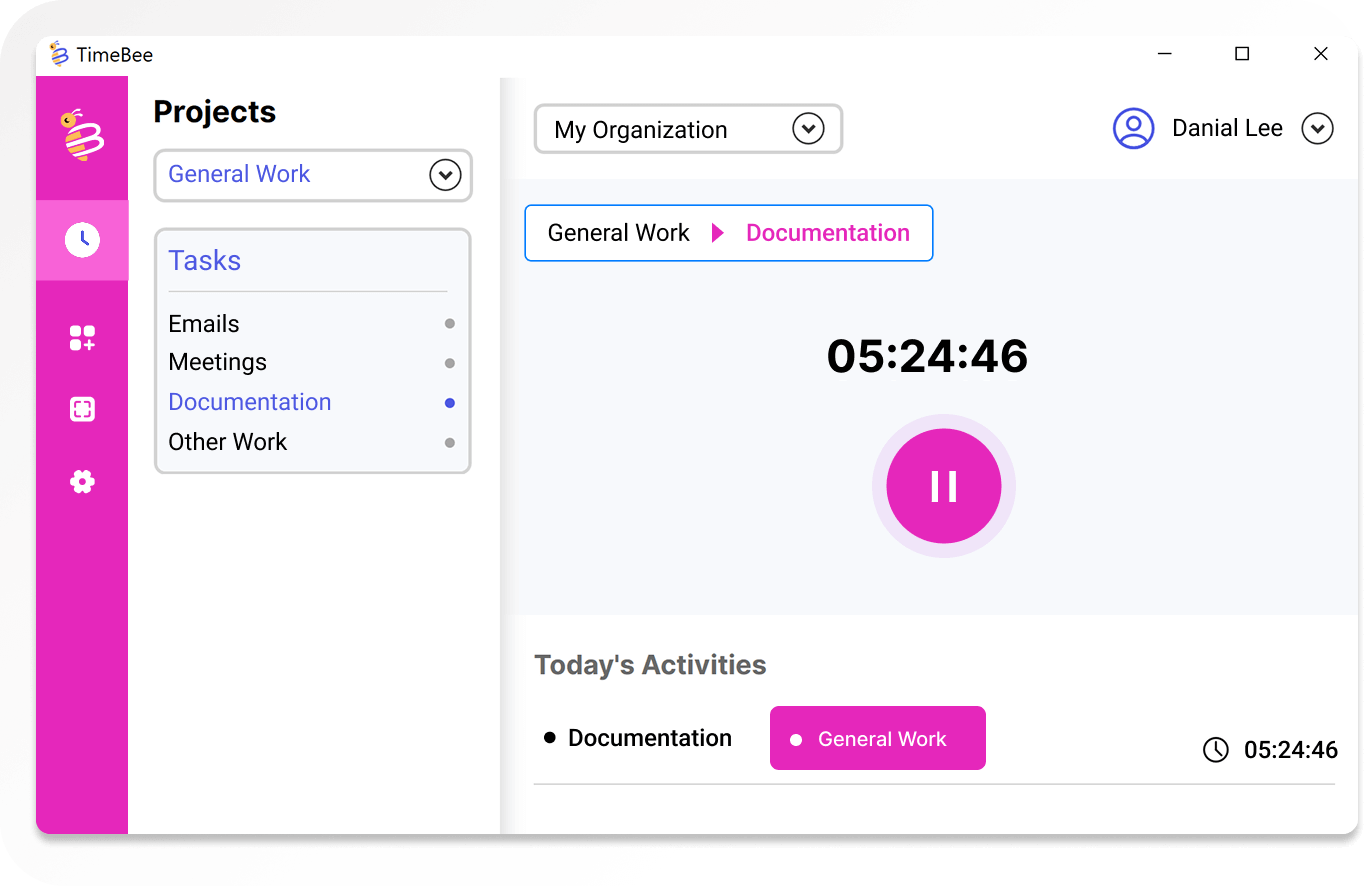Click the Danial Lee profile avatar icon
The width and height of the screenshot is (1366, 886).
point(1133,128)
